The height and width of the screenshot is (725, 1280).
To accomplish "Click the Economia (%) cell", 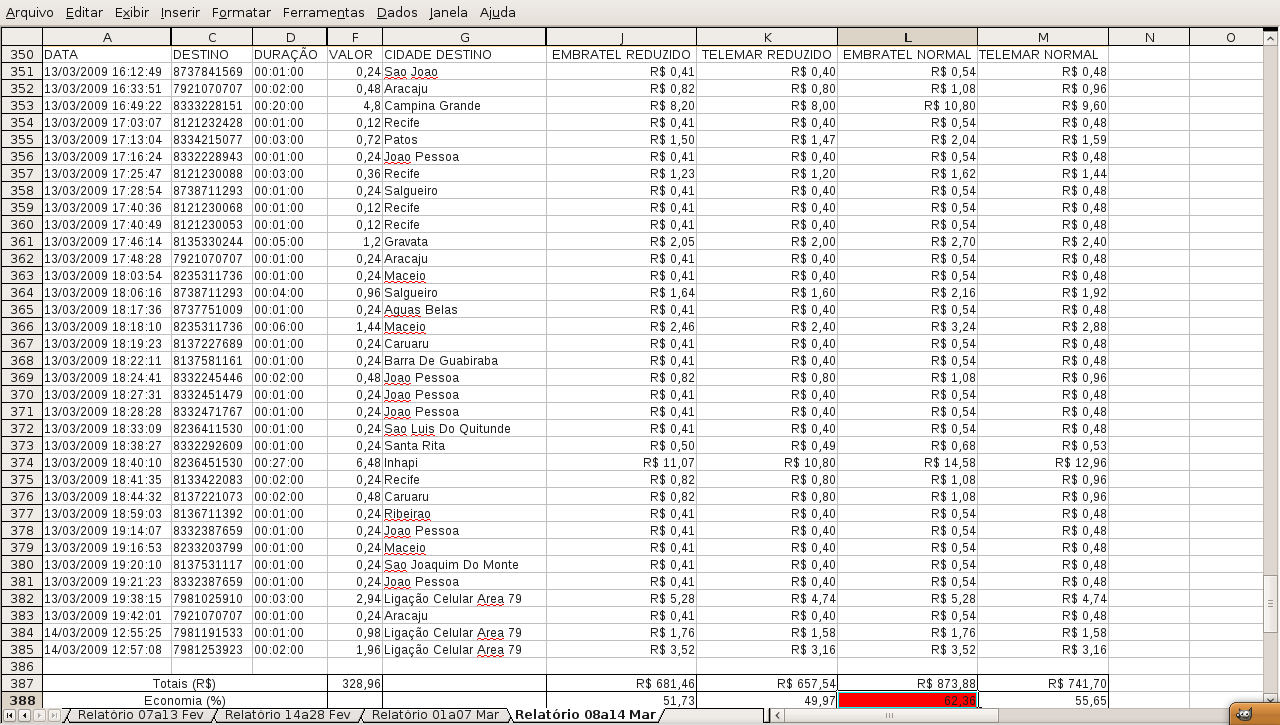I will pyautogui.click(x=185, y=700).
